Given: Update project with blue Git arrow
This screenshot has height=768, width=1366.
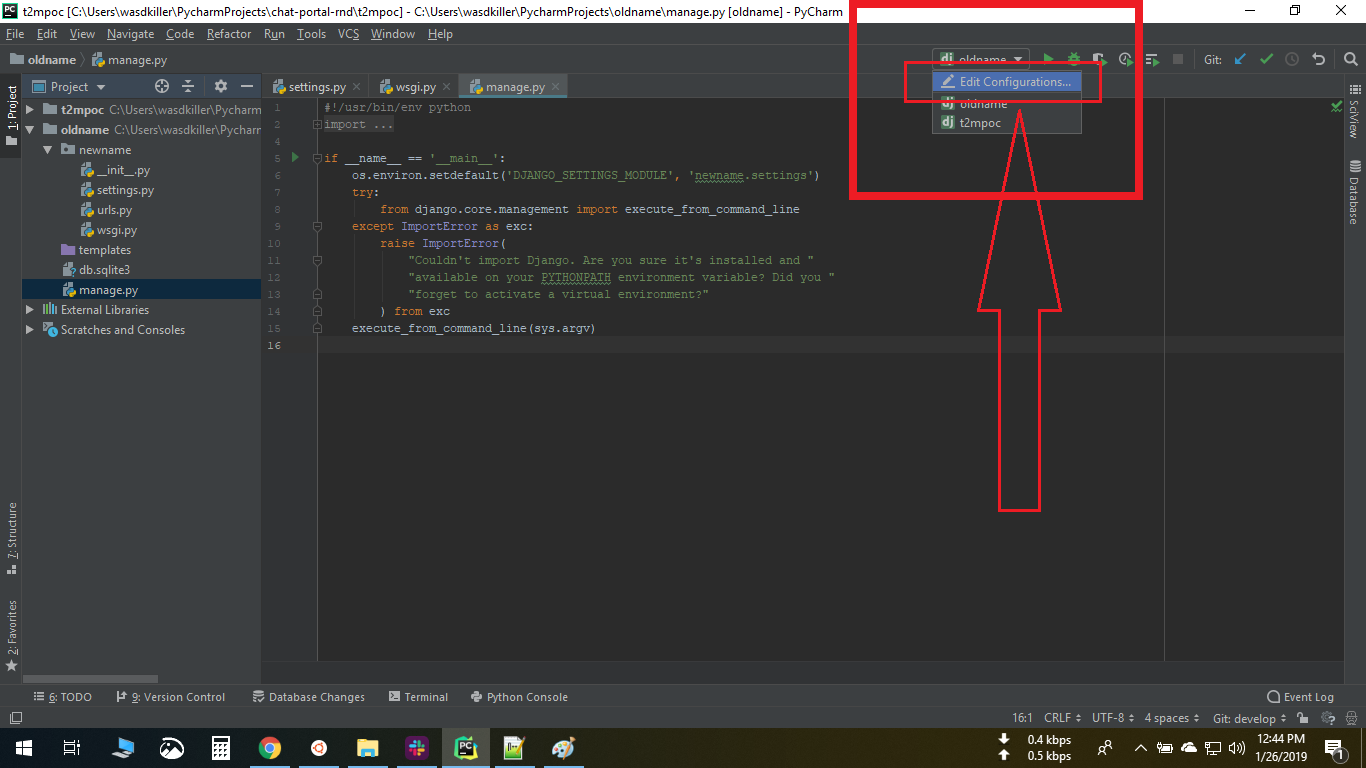Looking at the screenshot, I should tap(1240, 60).
